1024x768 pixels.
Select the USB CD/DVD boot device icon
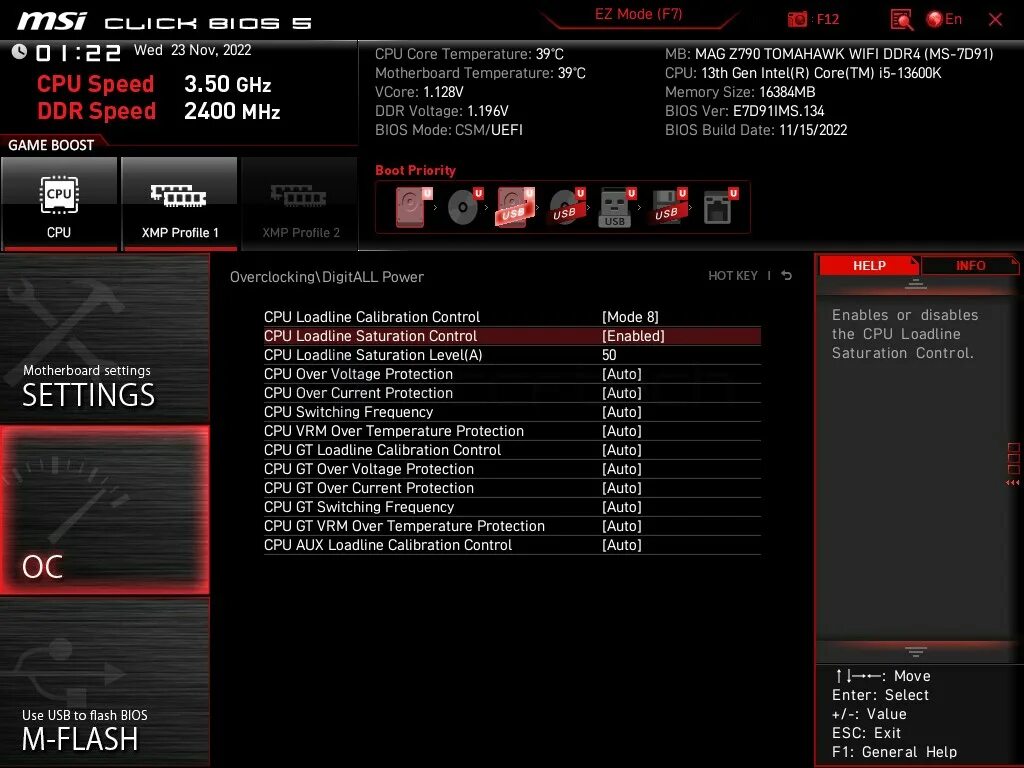click(x=566, y=207)
